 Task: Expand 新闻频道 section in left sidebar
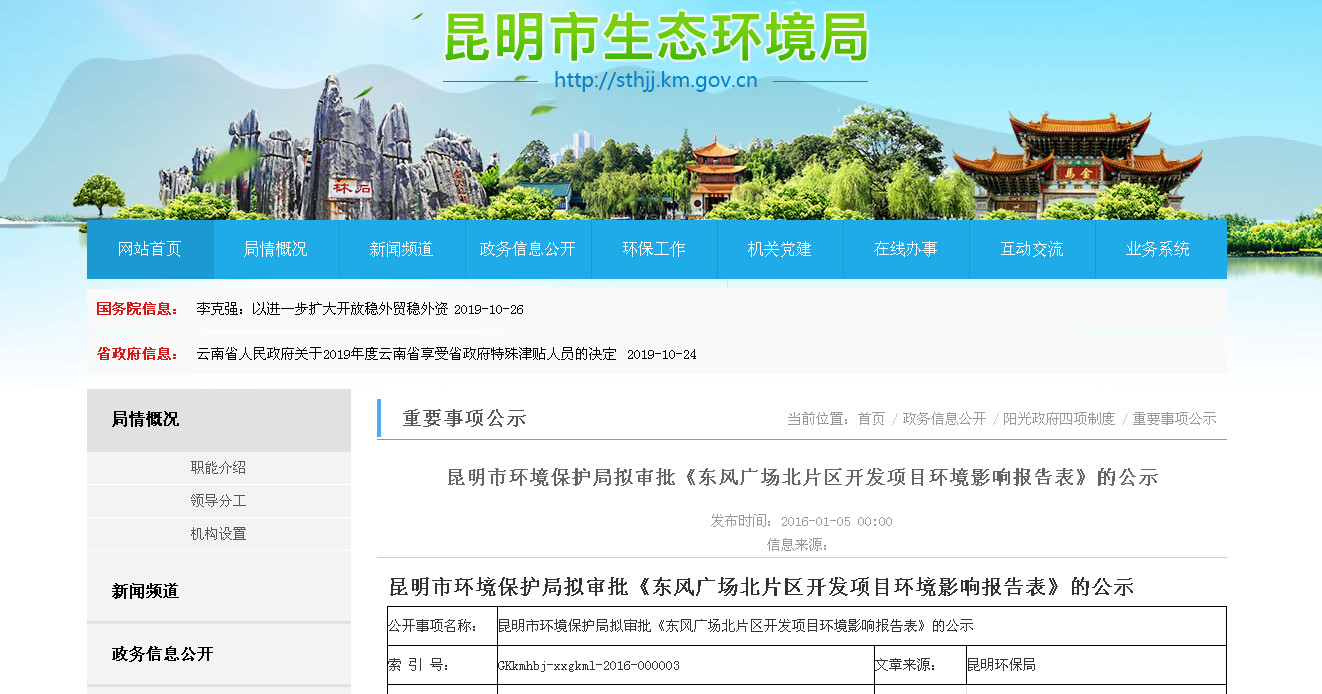(146, 591)
